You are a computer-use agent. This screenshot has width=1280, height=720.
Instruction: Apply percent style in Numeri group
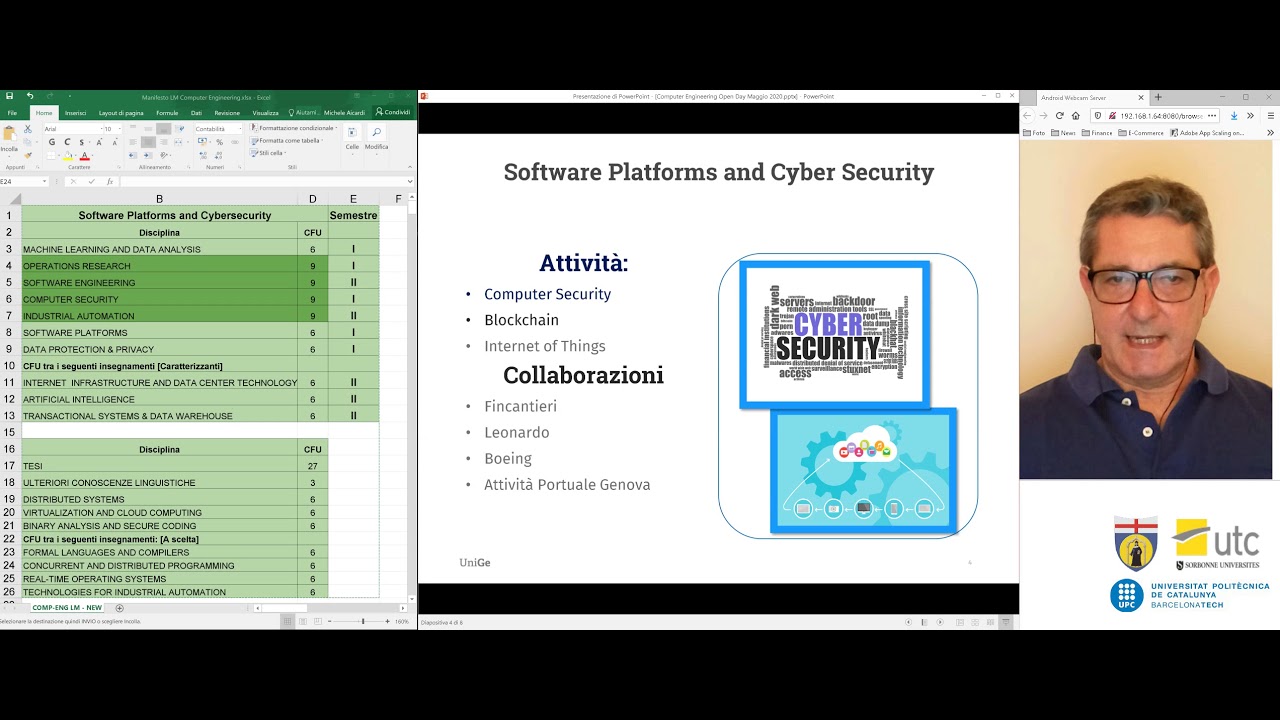tap(219, 142)
